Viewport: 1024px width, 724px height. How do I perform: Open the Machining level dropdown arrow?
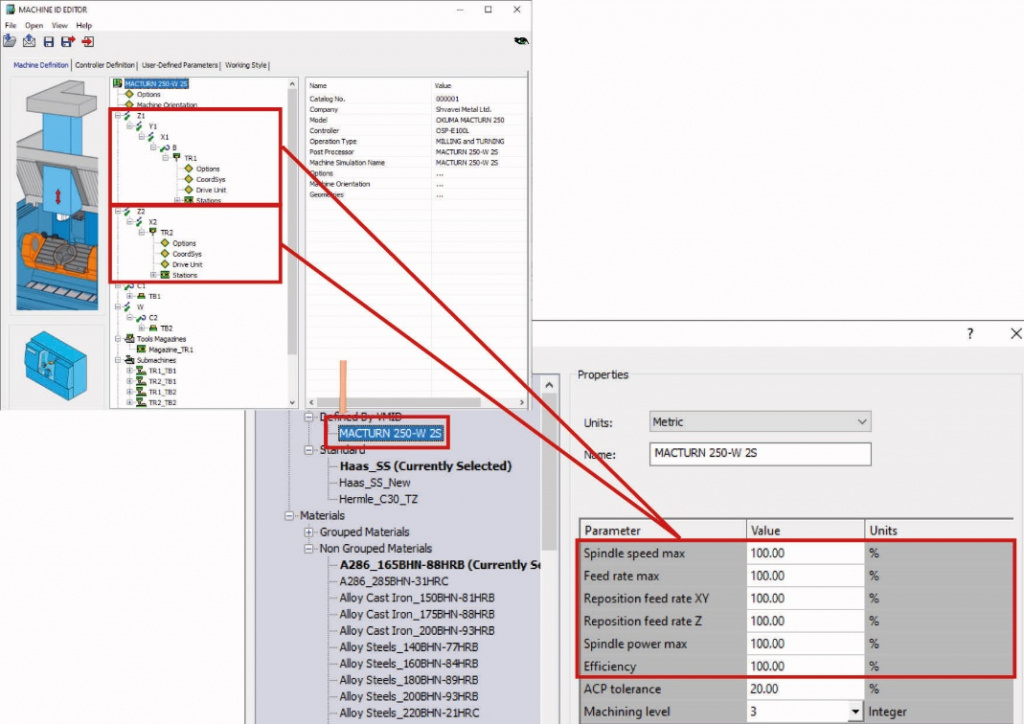tap(855, 712)
